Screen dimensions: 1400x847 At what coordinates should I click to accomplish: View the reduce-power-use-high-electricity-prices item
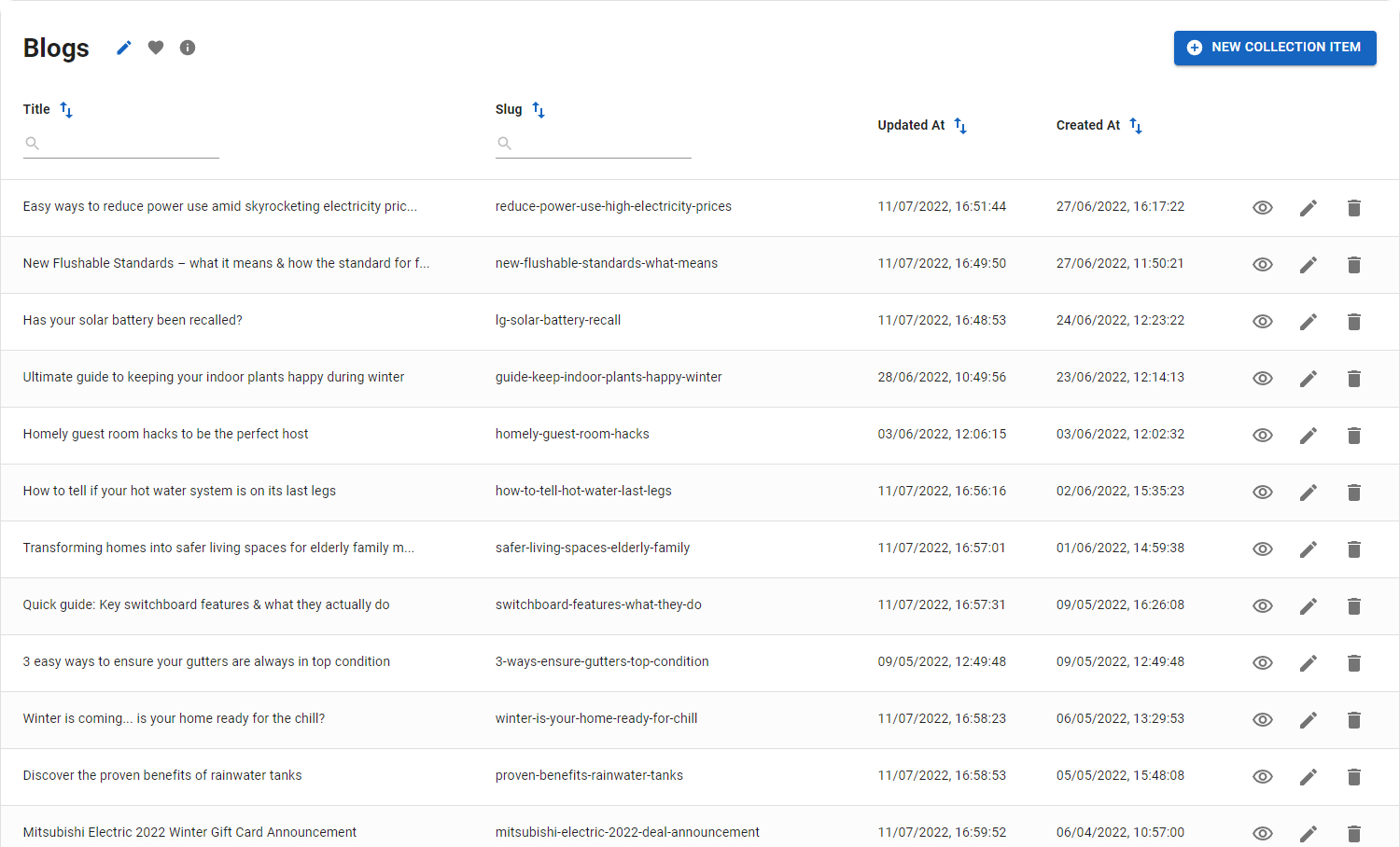point(1263,207)
